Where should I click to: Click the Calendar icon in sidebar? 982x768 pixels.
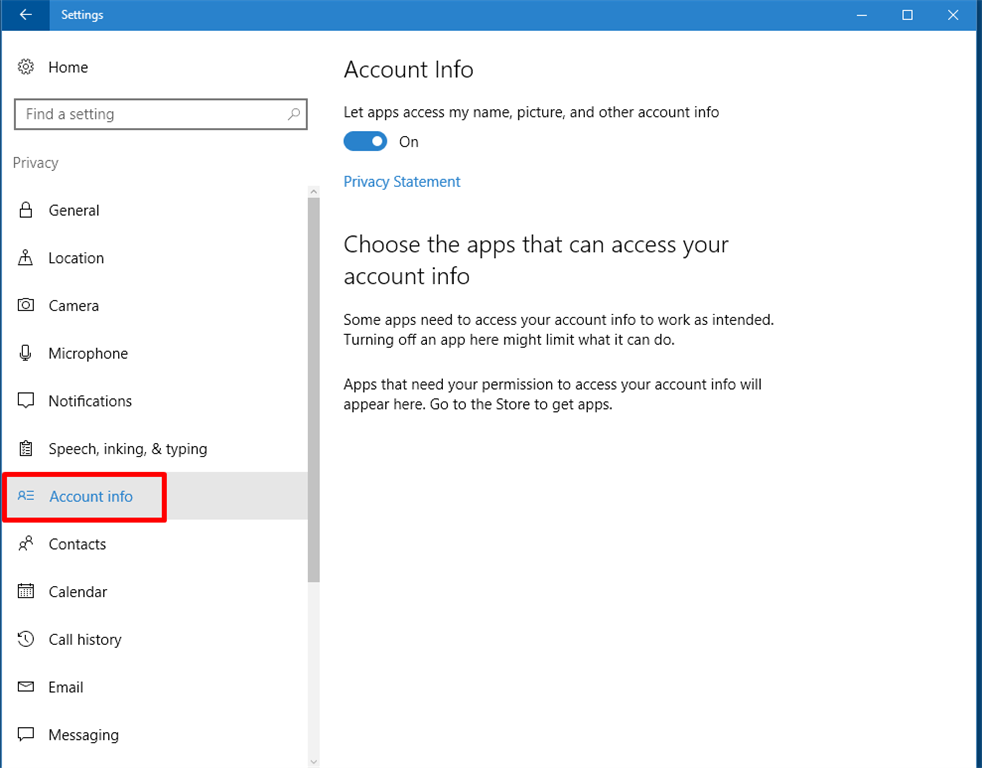pos(26,592)
